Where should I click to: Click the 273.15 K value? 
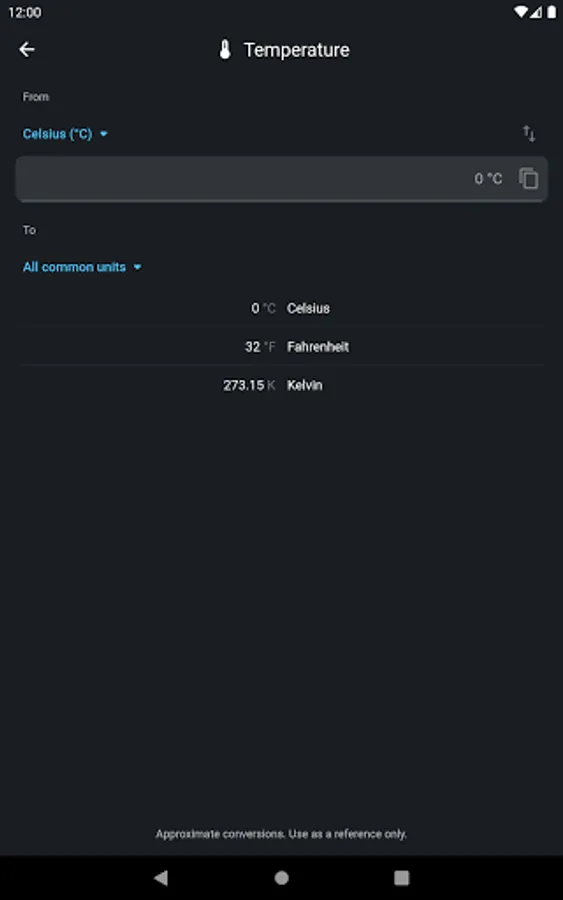coord(249,385)
